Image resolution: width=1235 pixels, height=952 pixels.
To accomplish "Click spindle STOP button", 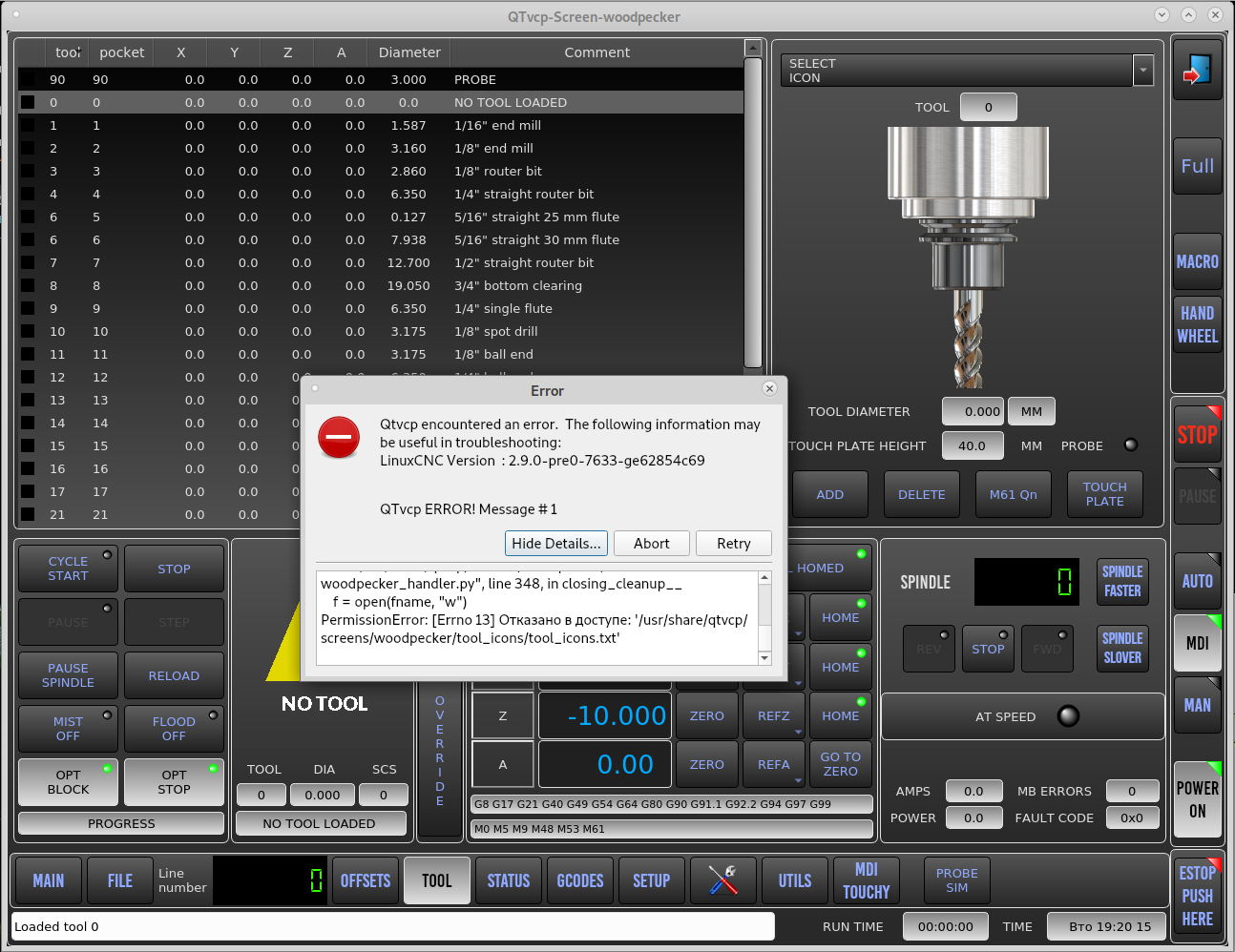I will [x=988, y=649].
